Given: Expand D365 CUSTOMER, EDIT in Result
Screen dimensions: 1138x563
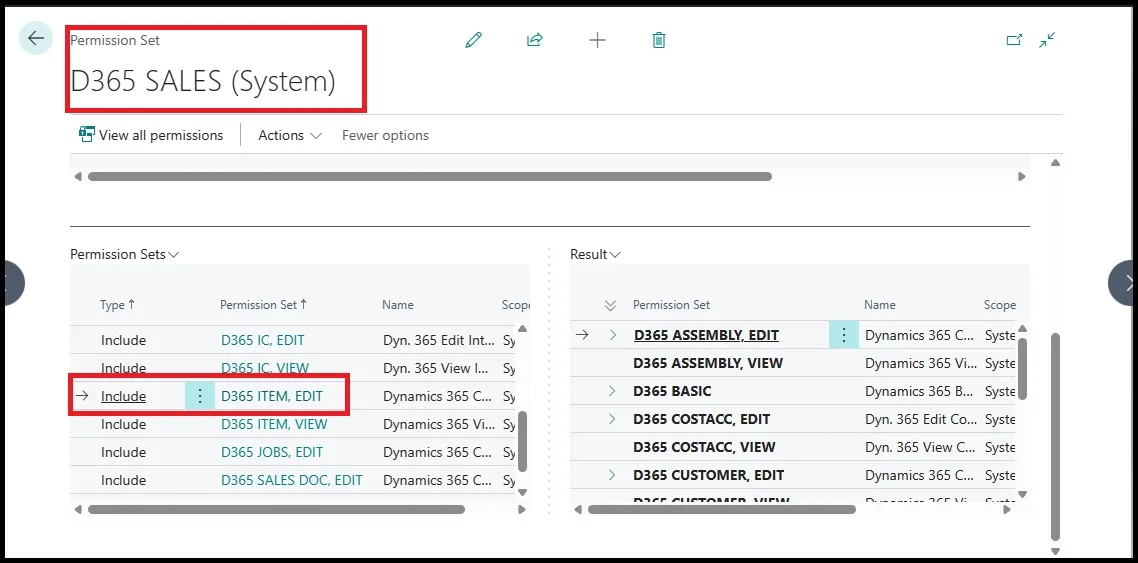Looking at the screenshot, I should [x=613, y=475].
